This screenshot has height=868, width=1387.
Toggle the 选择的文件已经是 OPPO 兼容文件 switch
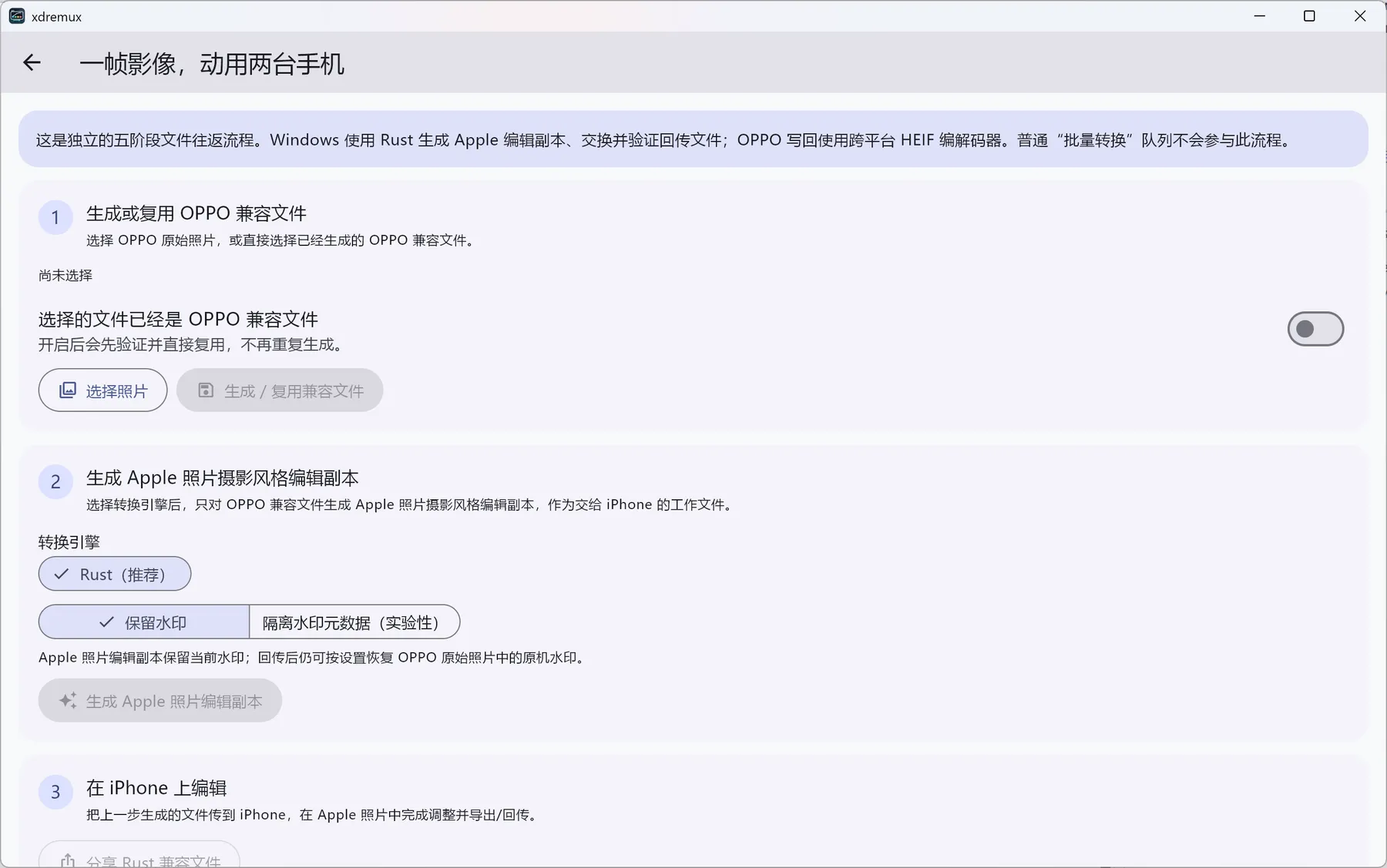pos(1315,329)
